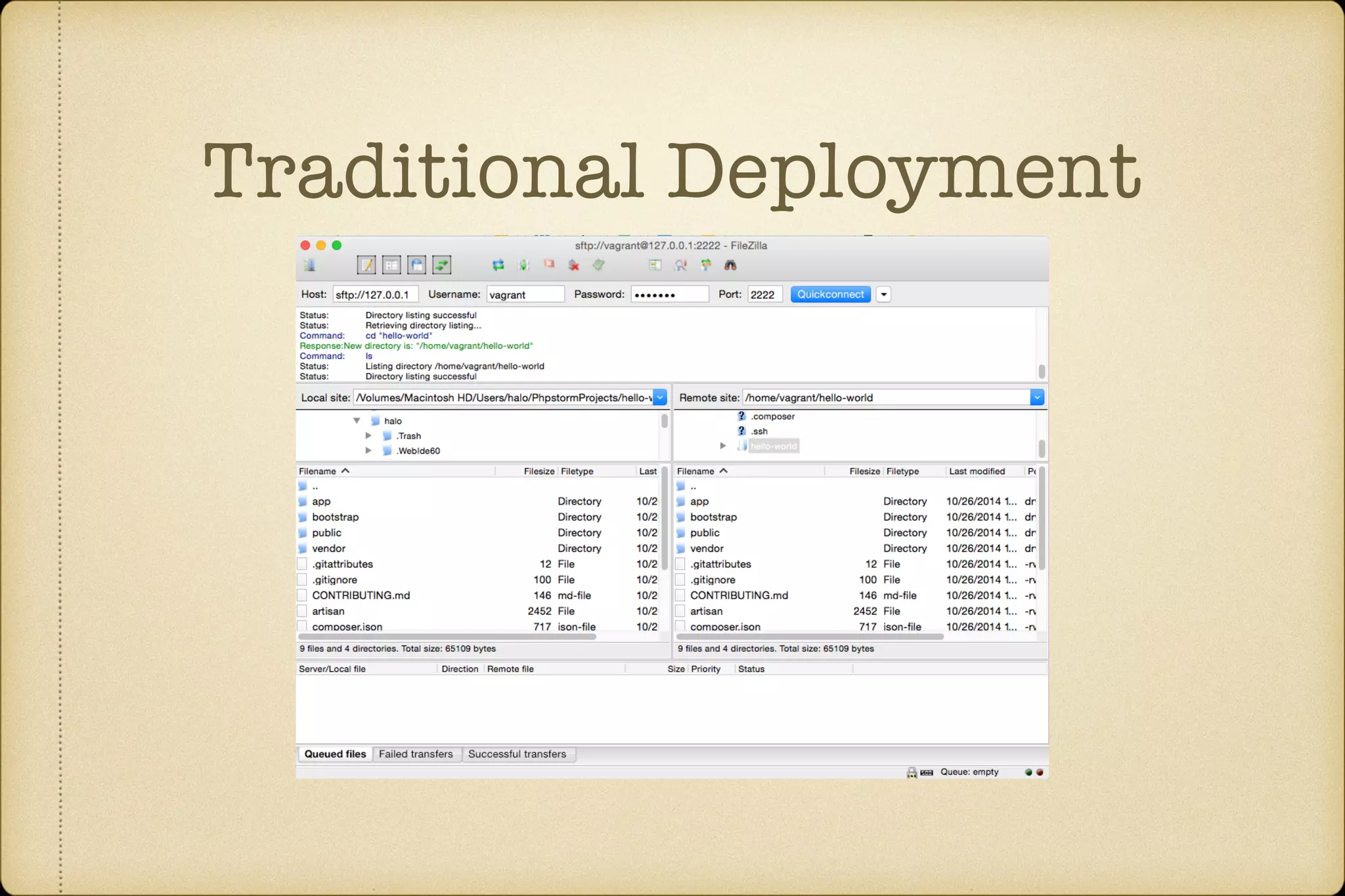Switch to the Failed transfers tab
The image size is (1345, 896).
click(416, 754)
